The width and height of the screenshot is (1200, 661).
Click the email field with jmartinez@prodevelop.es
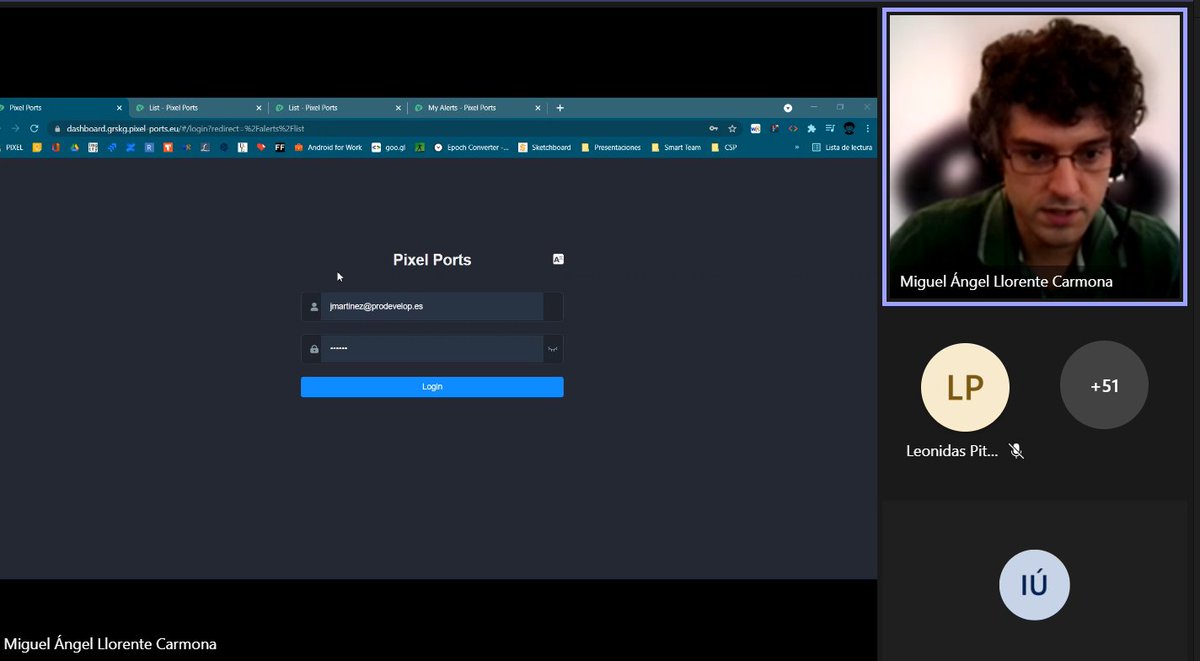tap(432, 306)
